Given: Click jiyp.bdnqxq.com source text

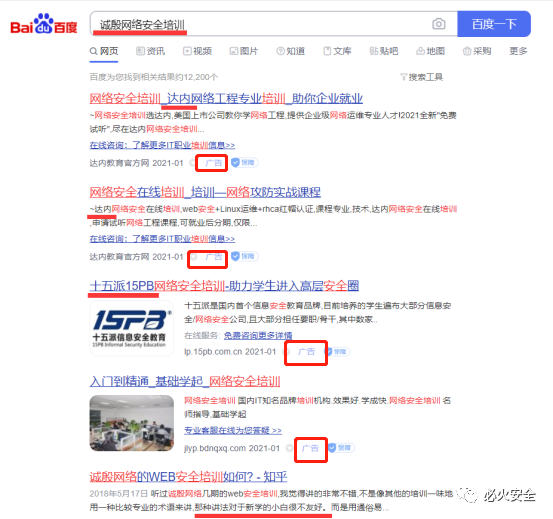Looking at the screenshot, I should pos(215,448).
